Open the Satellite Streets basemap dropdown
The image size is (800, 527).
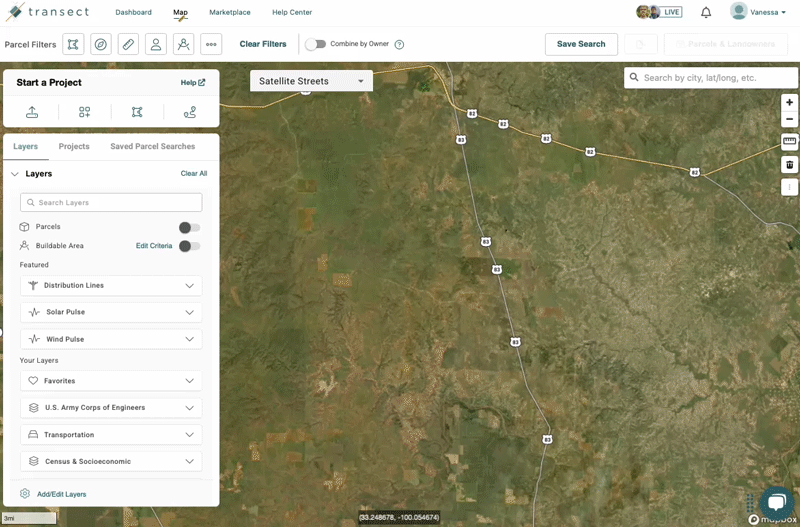(311, 81)
